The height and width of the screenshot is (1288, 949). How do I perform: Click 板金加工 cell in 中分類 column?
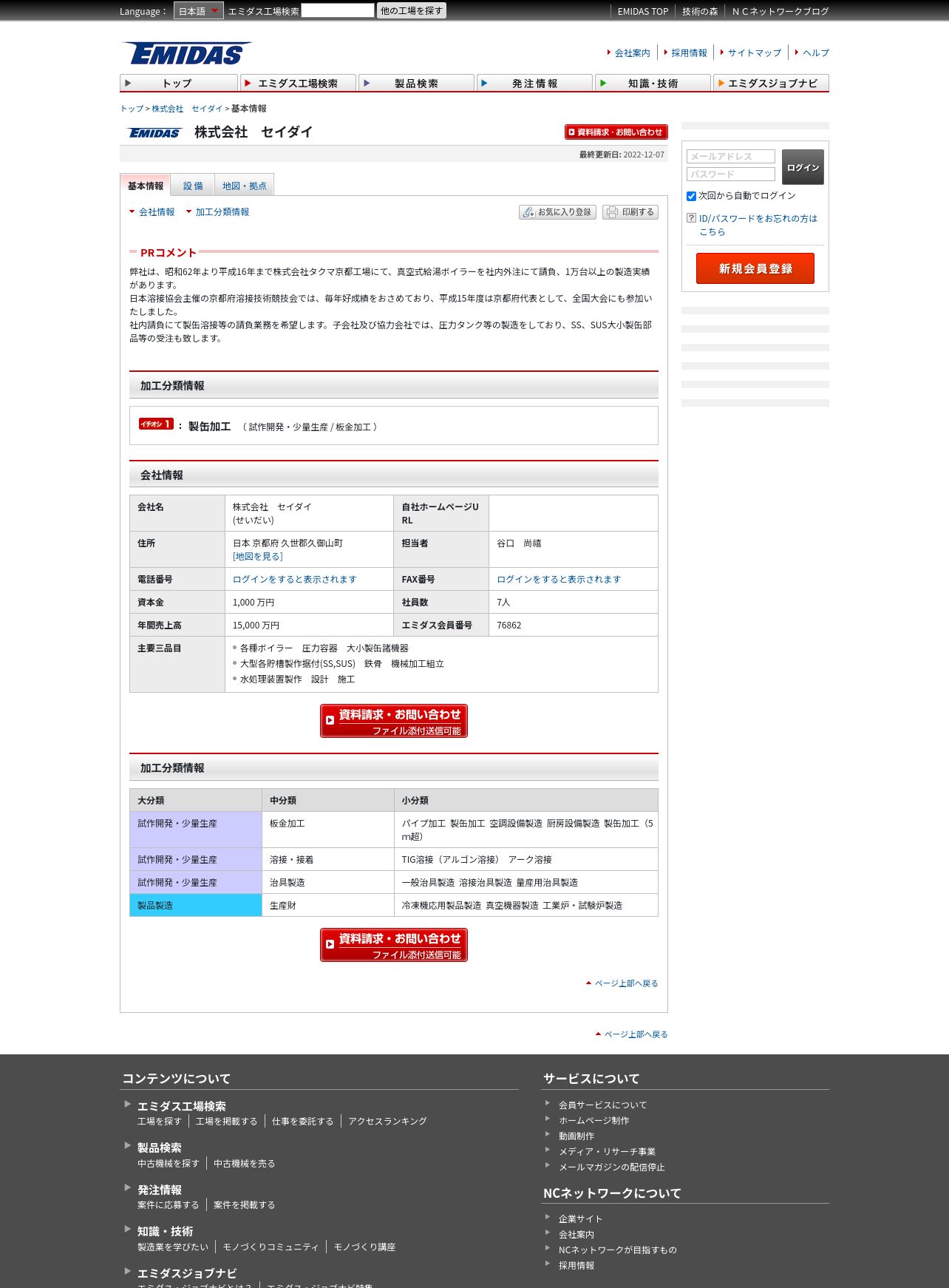click(x=328, y=830)
